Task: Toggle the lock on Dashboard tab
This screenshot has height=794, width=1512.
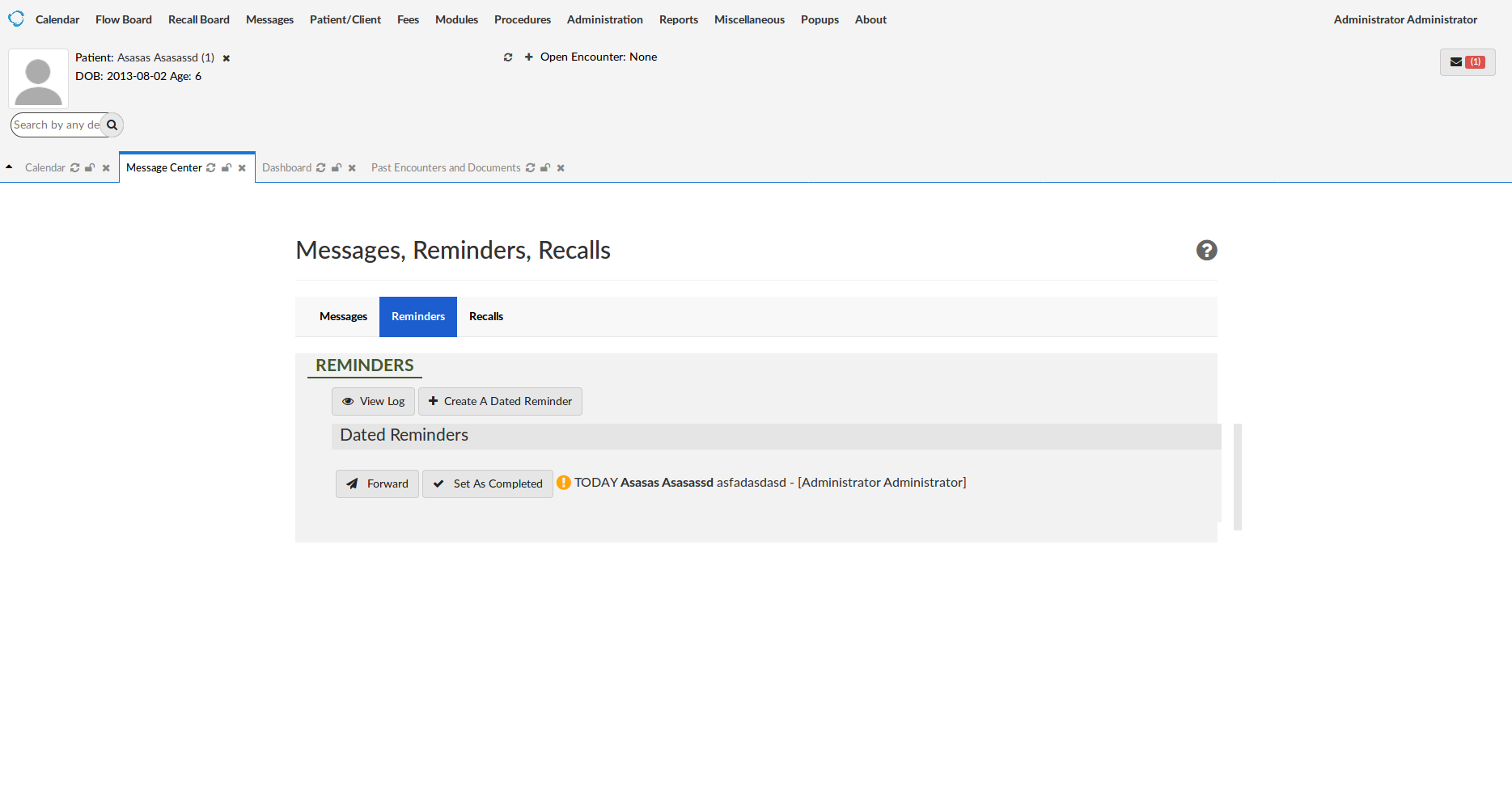Action: [337, 167]
